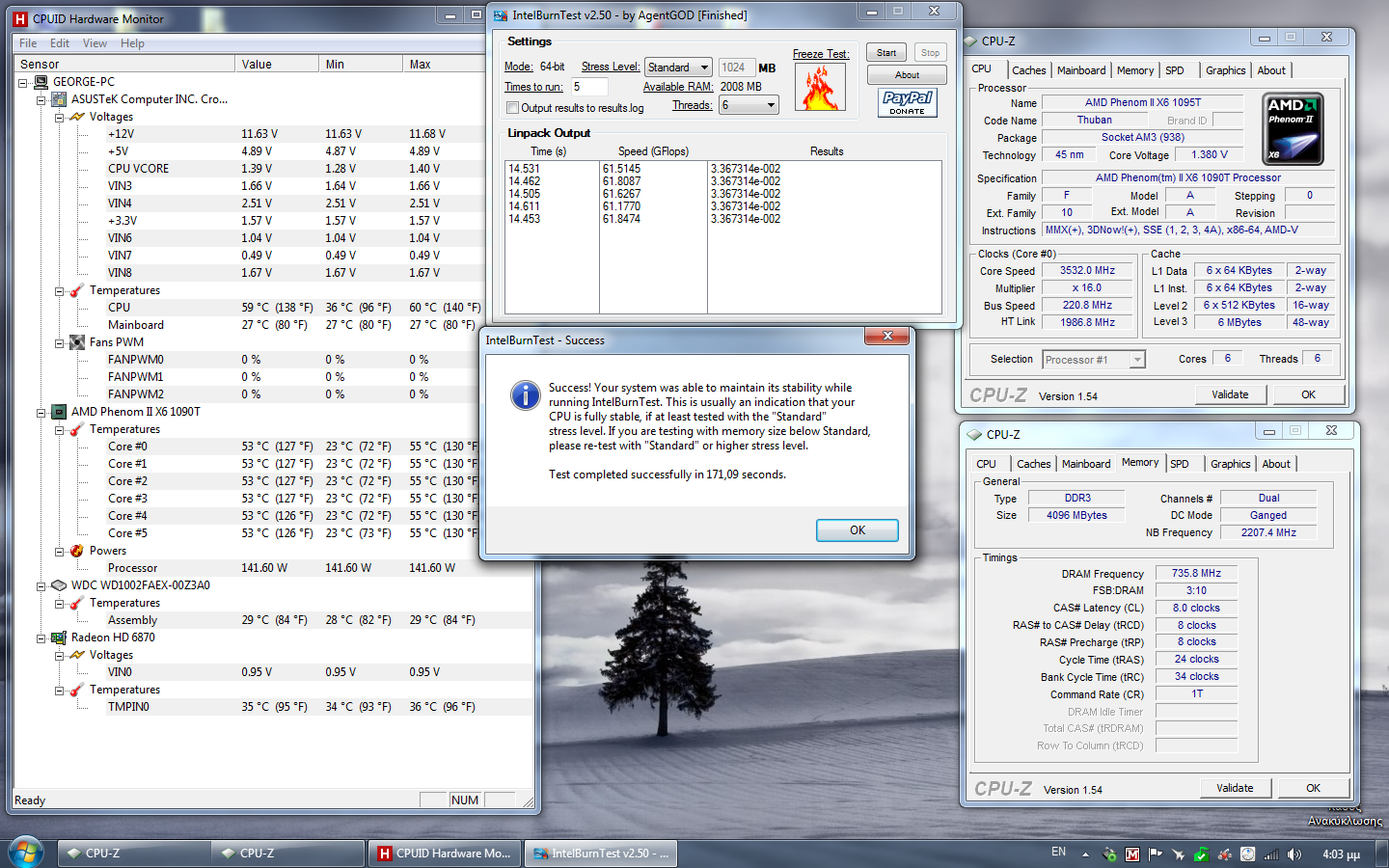
Task: Click the Voltages icon under ASUSTeK
Action: [77, 117]
